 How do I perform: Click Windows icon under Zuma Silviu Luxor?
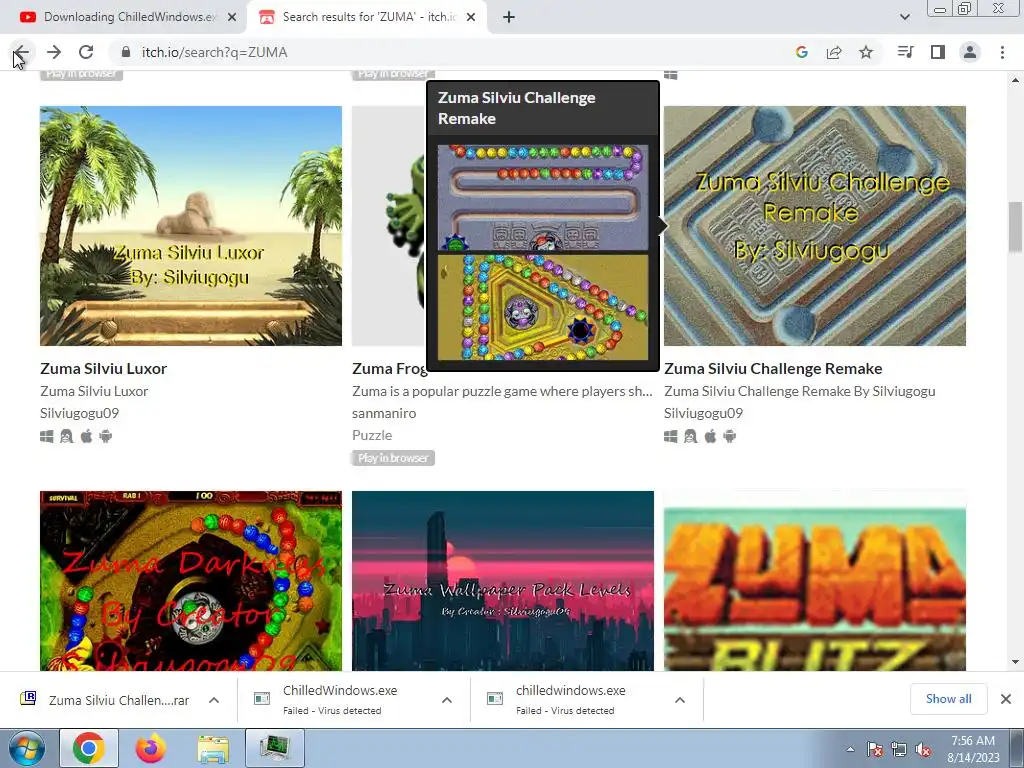tap(46, 436)
